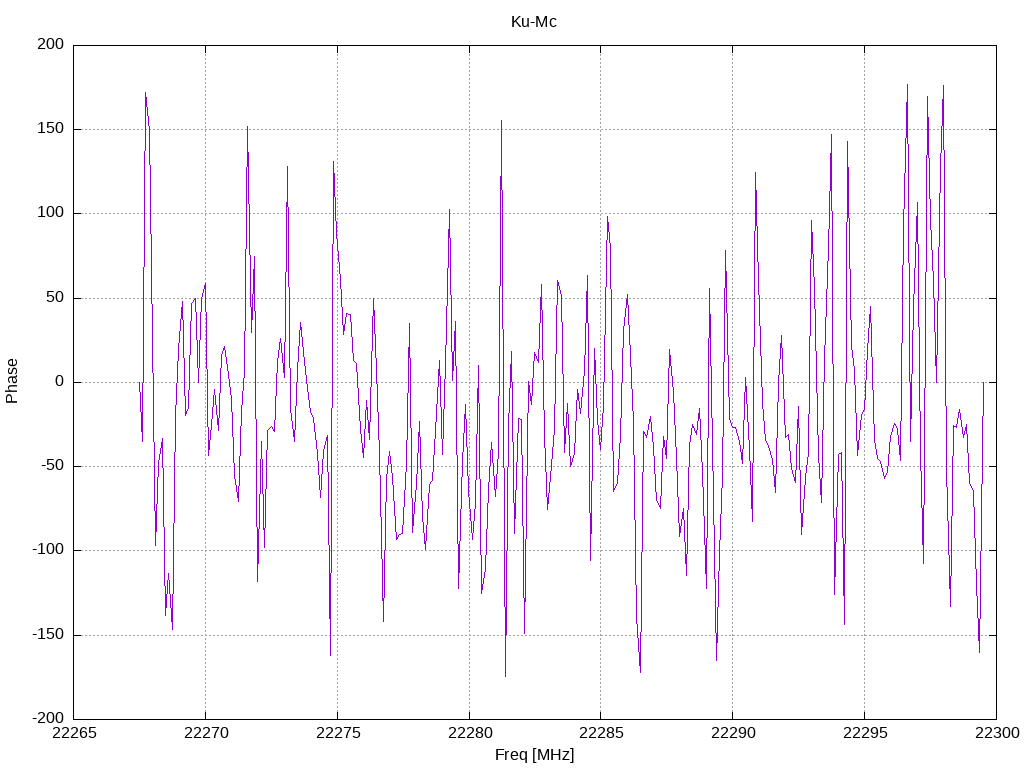Viewport: 1024px width, 768px height.
Task: Click the plot title "Ku-Mc"
Action: (534, 22)
